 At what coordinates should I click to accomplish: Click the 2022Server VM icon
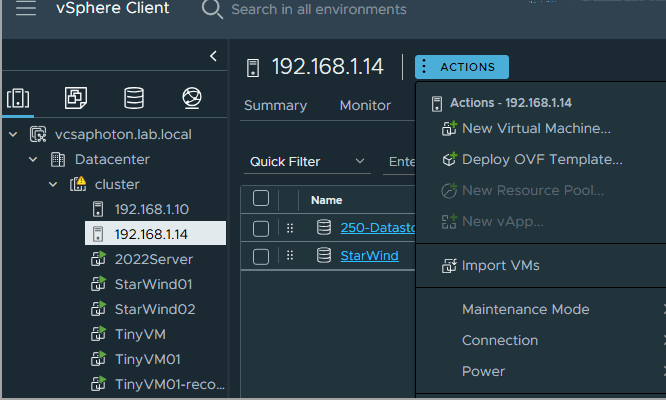click(x=98, y=259)
